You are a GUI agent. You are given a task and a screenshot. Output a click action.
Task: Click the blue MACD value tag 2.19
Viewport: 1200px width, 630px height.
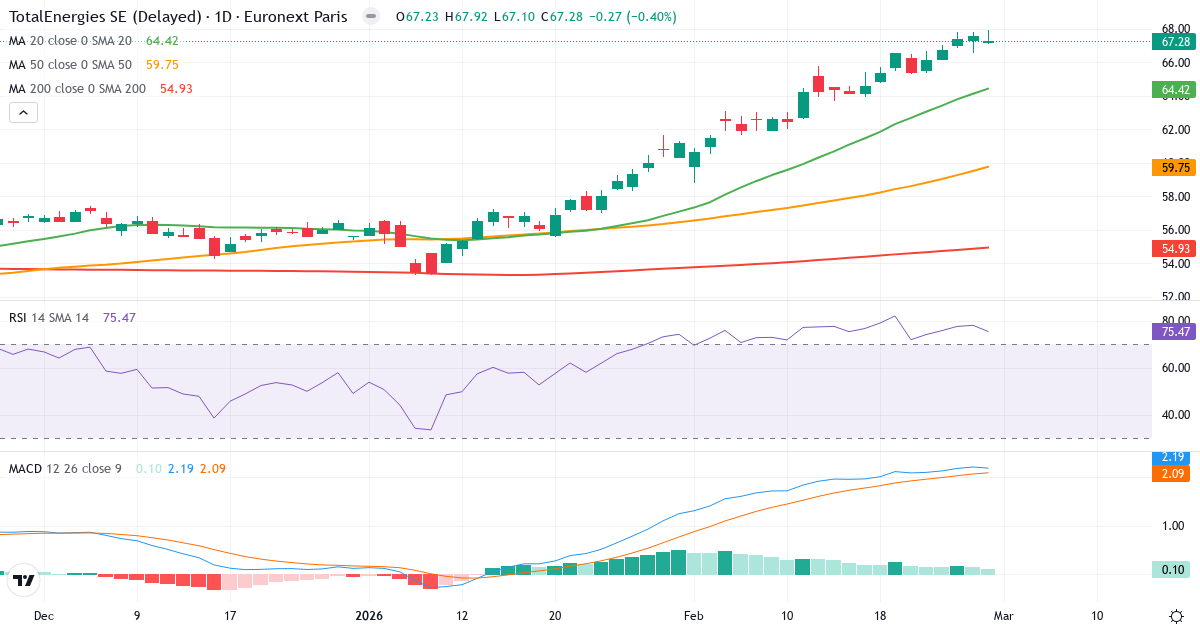pos(1172,460)
